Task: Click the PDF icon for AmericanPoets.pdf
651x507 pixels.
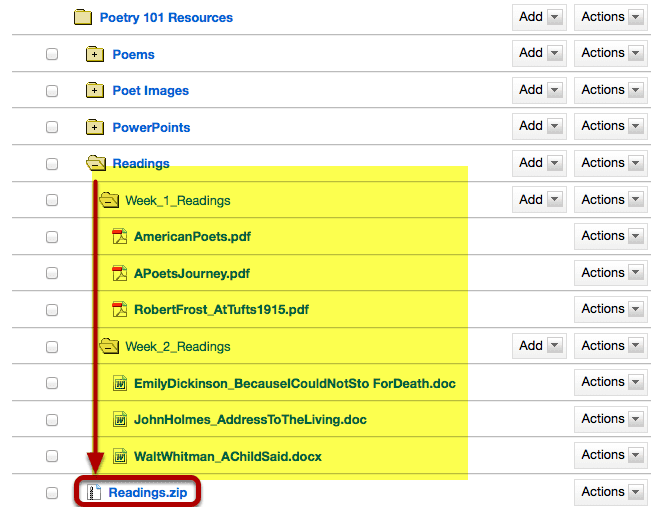Action: tap(120, 236)
